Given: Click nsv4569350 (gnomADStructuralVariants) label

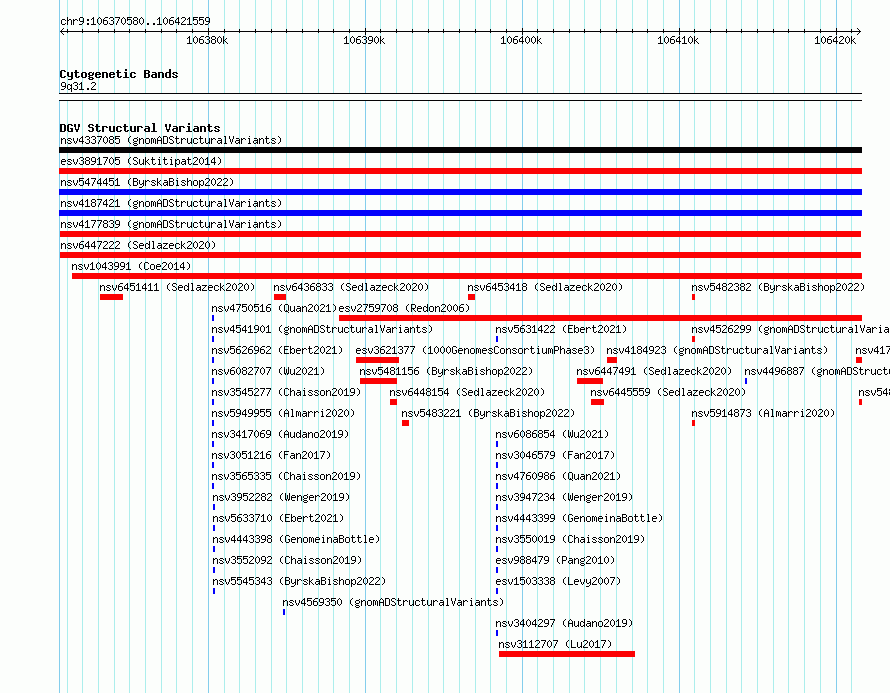Looking at the screenshot, I should click(393, 602).
